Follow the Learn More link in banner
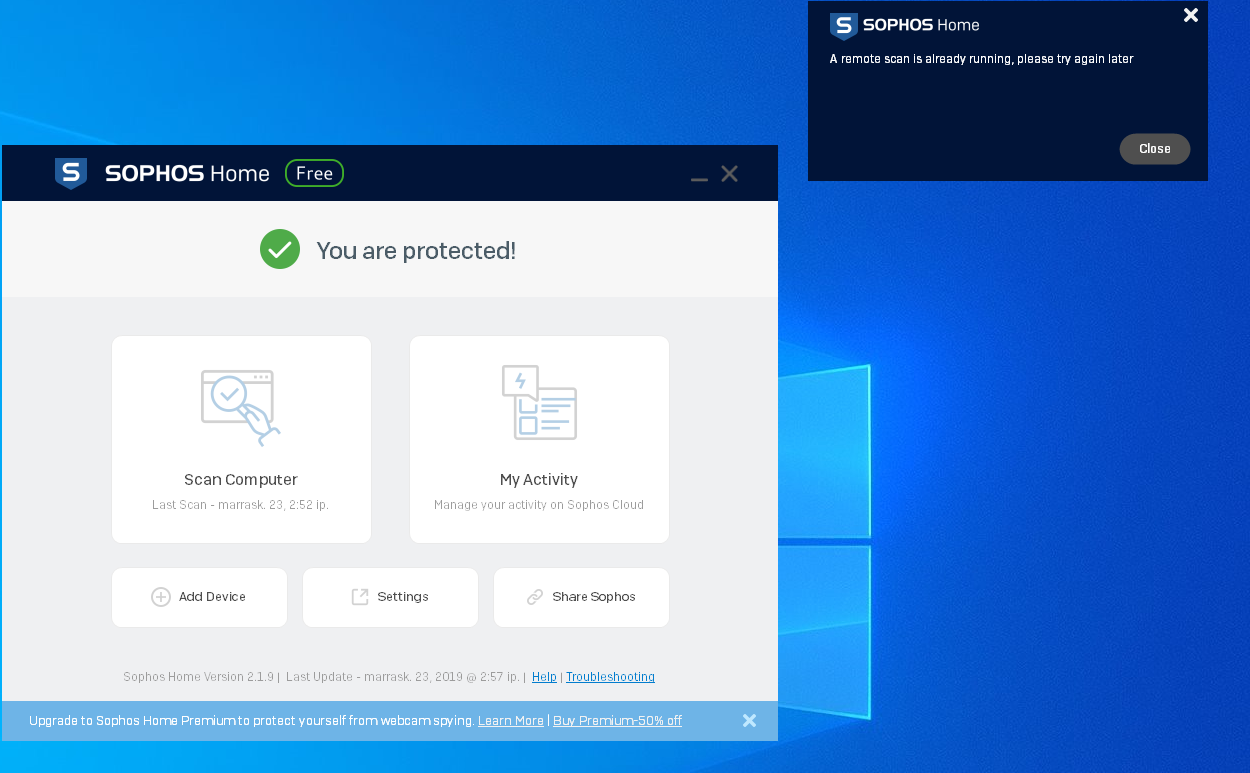 [511, 721]
